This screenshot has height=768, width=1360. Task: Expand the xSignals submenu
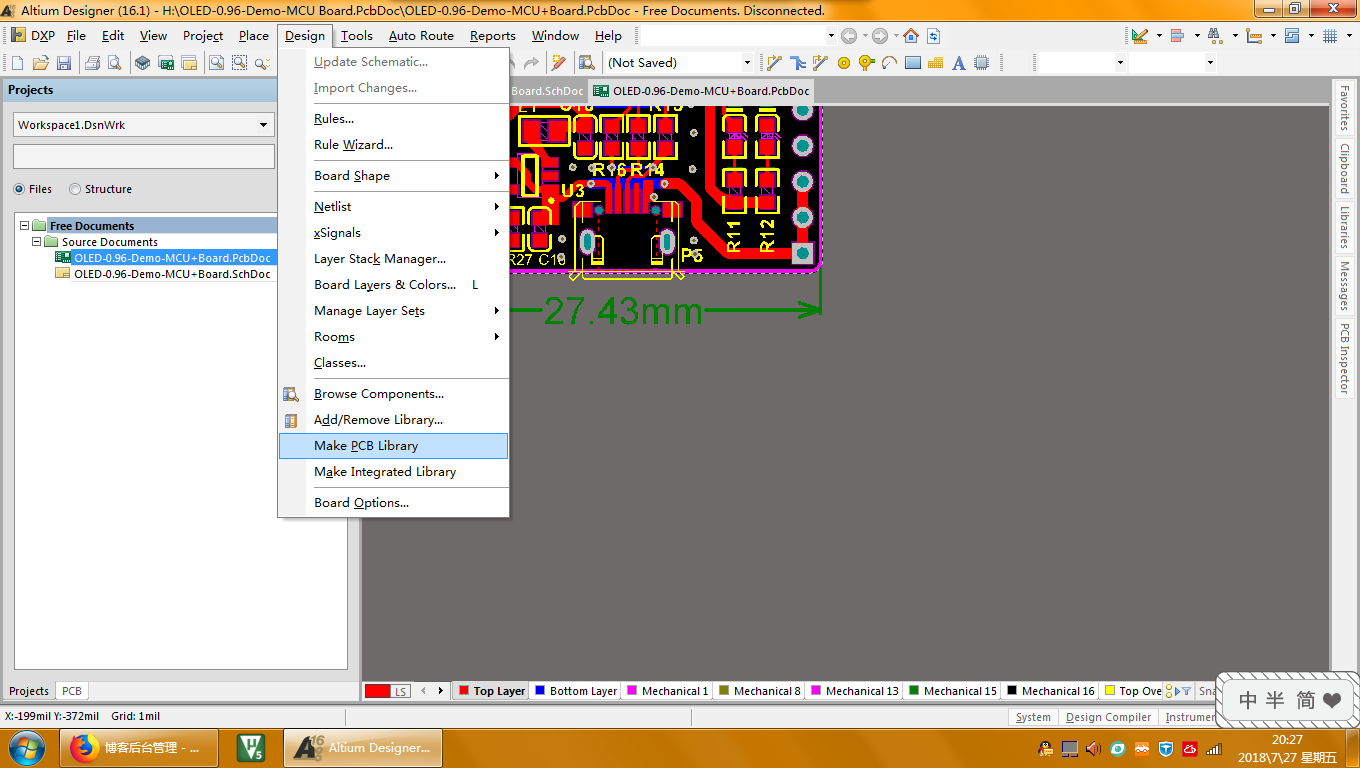(x=393, y=233)
